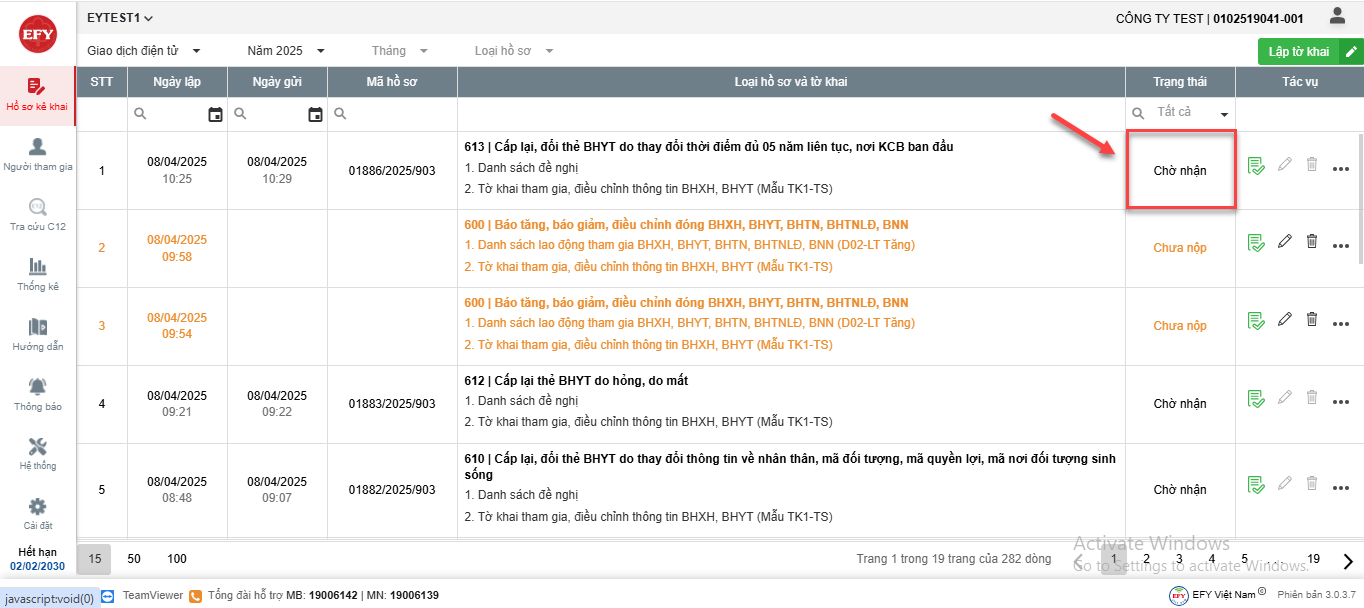1364x608 pixels.
Task: Expand the Năm 2025 year dropdown
Action: (x=287, y=51)
